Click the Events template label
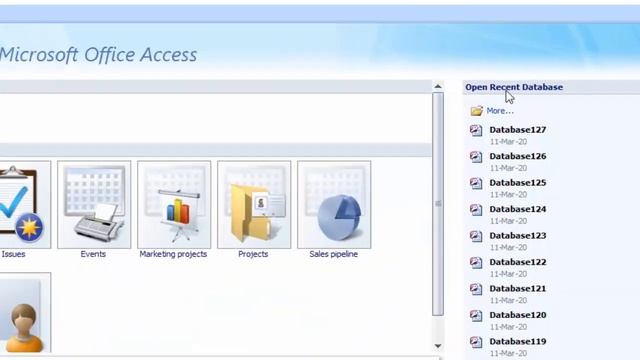640x360 pixels. pyautogui.click(x=93, y=254)
